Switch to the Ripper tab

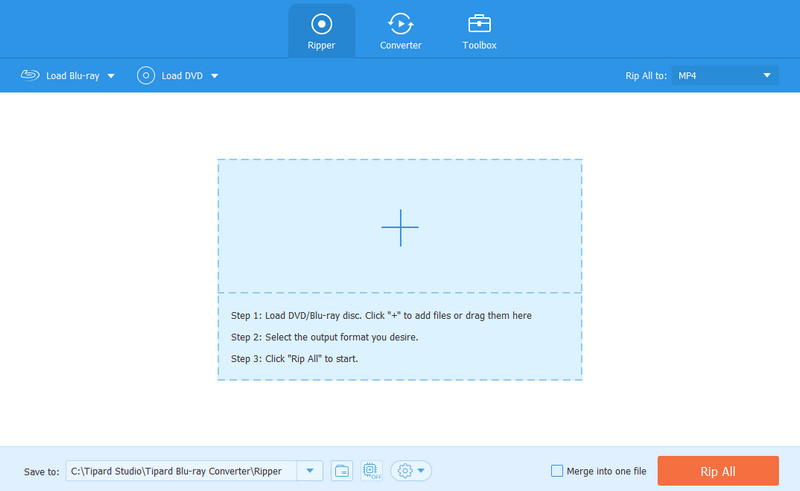[x=321, y=32]
